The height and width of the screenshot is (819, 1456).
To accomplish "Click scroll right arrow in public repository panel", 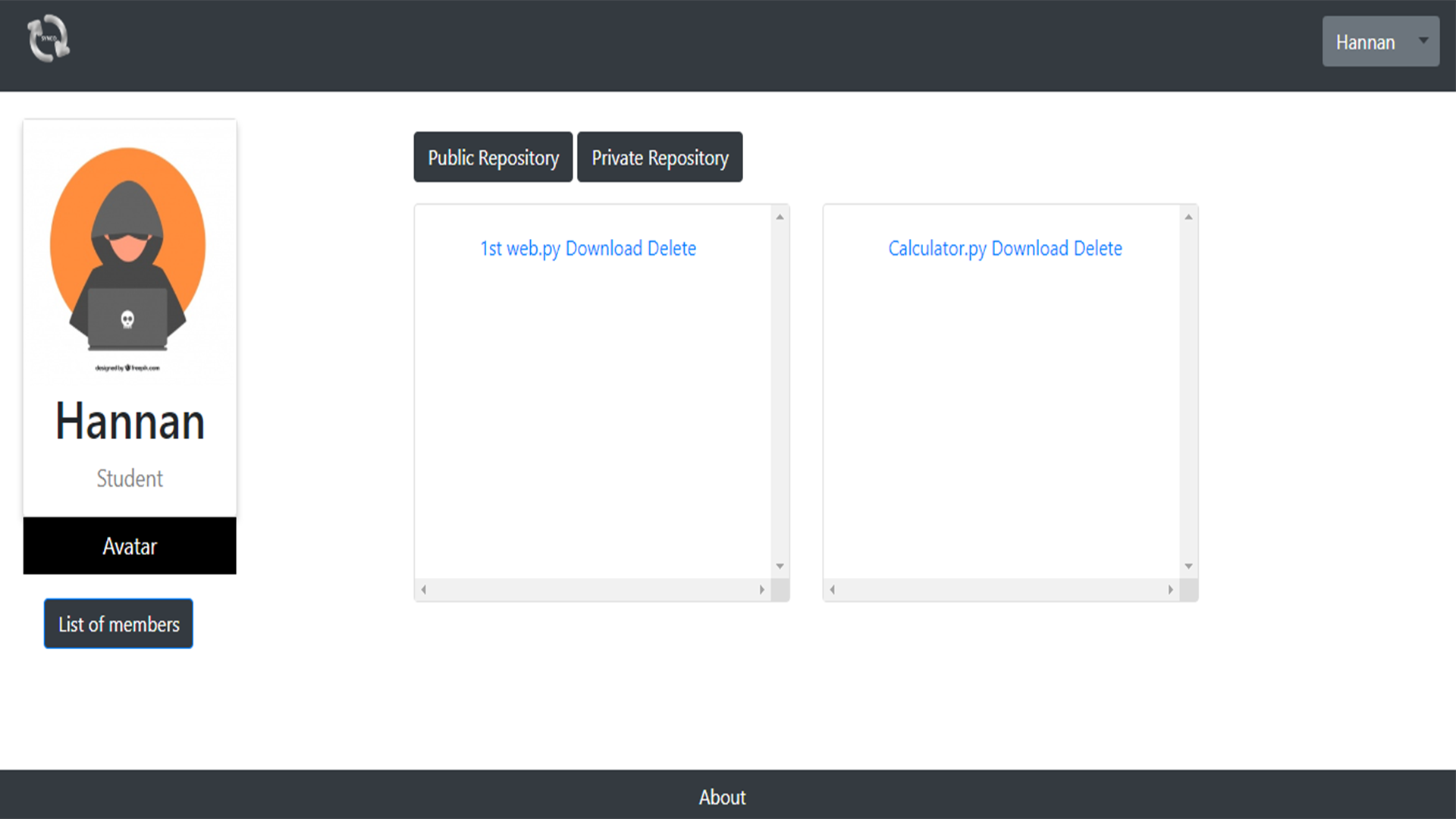I will pyautogui.click(x=761, y=589).
